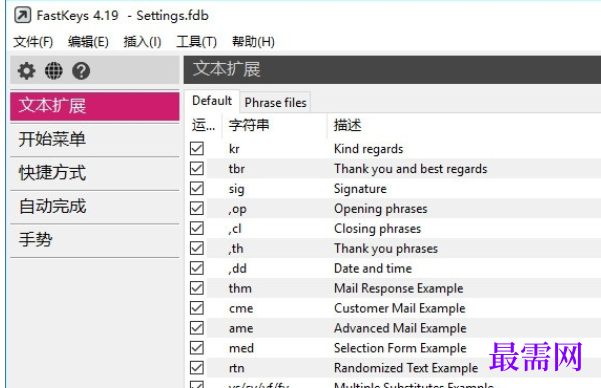Image resolution: width=601 pixels, height=388 pixels.
Task: Open the 文件(F) menu
Action: [33, 41]
